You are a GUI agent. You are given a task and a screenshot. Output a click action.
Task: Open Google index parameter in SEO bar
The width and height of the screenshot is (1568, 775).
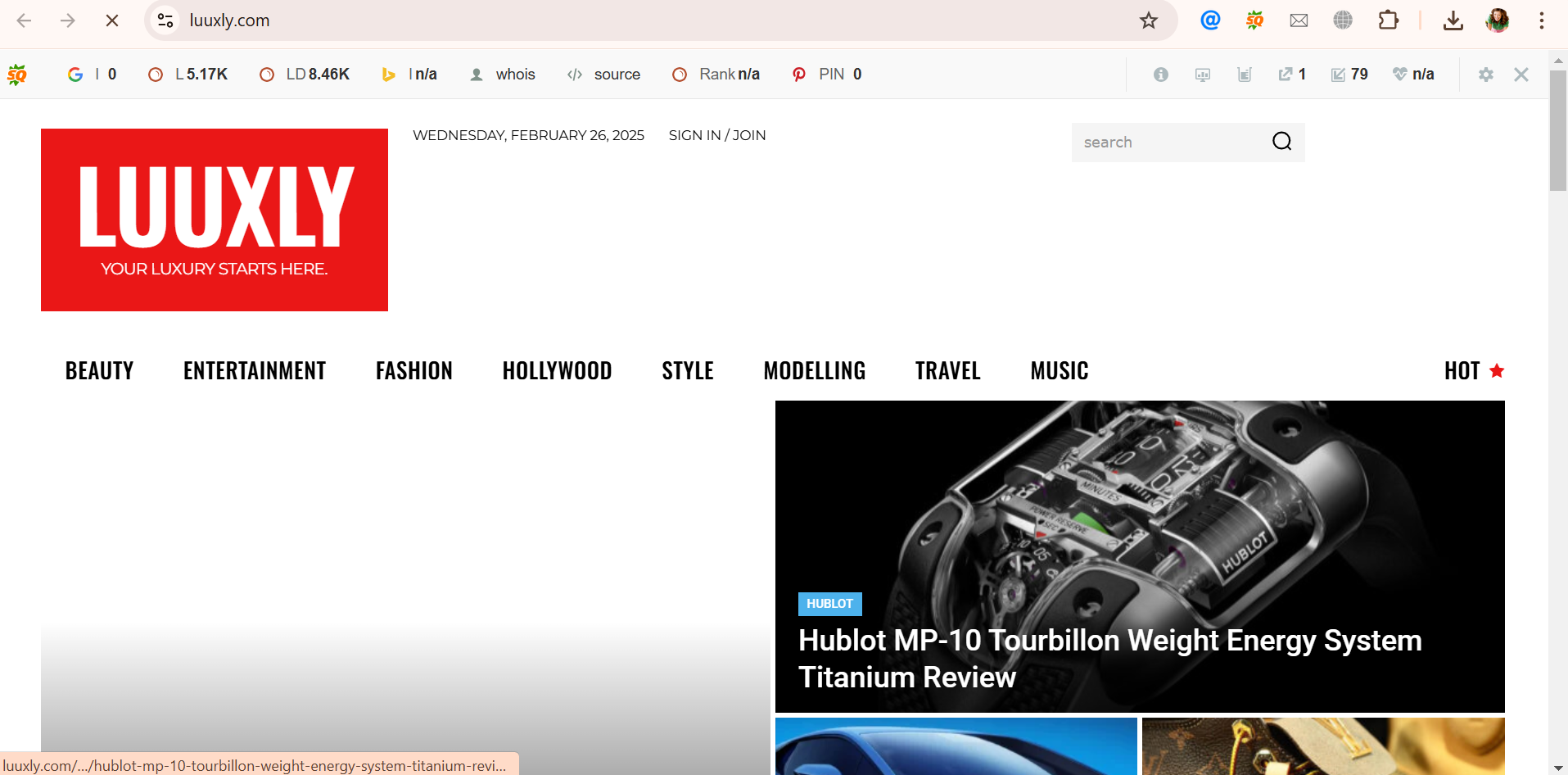click(x=92, y=75)
